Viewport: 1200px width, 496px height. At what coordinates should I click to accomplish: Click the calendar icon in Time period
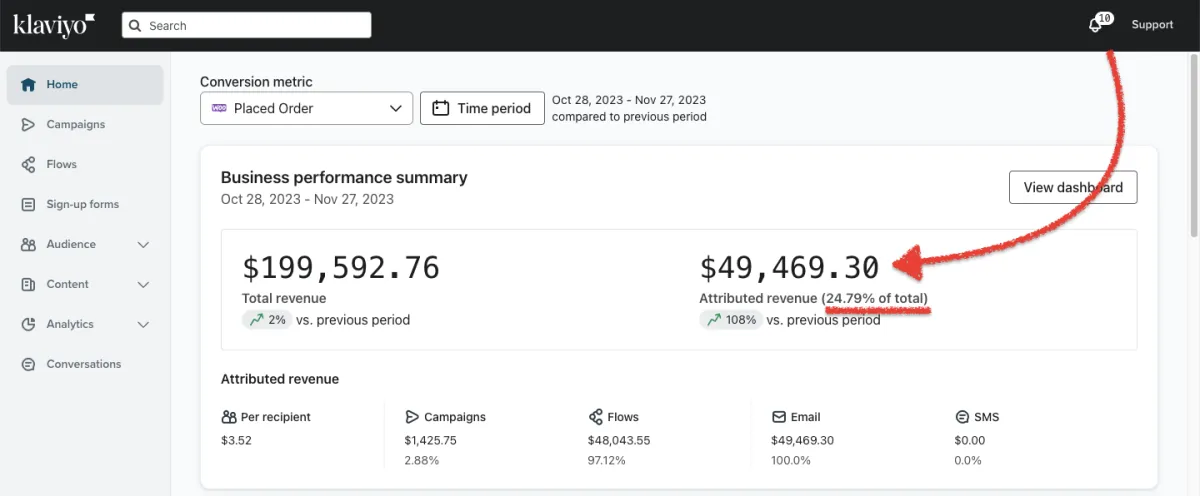[440, 108]
